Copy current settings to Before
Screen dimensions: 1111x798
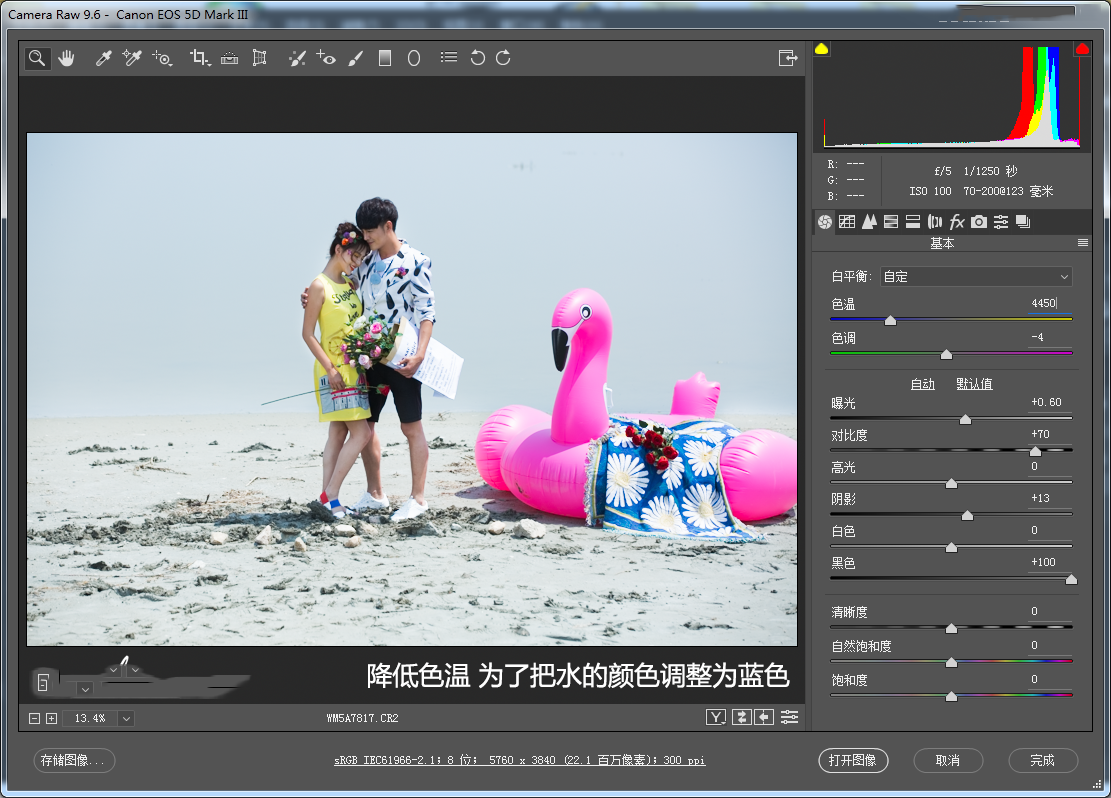764,717
